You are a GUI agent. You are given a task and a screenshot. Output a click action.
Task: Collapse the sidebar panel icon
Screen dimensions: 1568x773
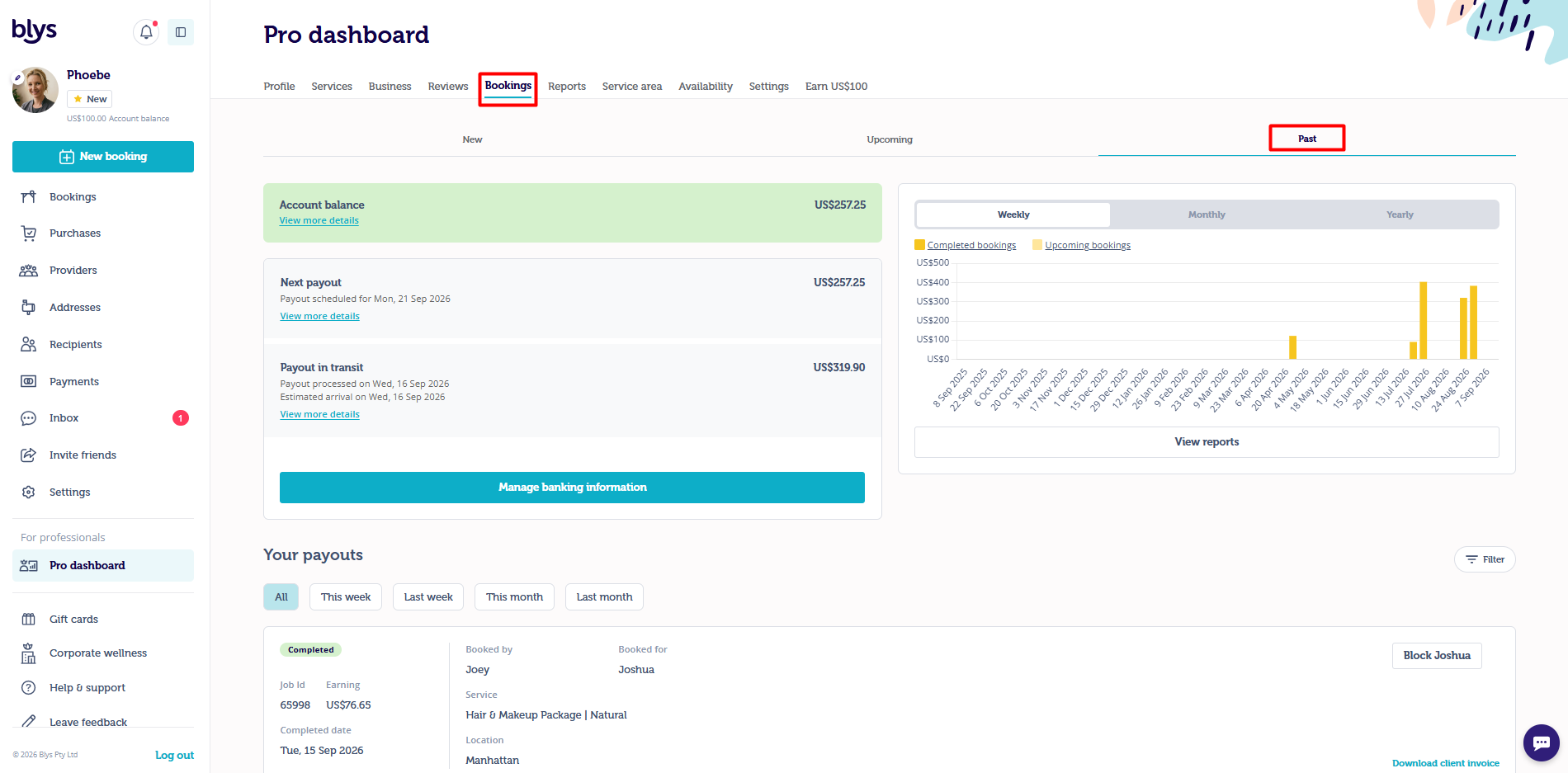click(x=181, y=32)
